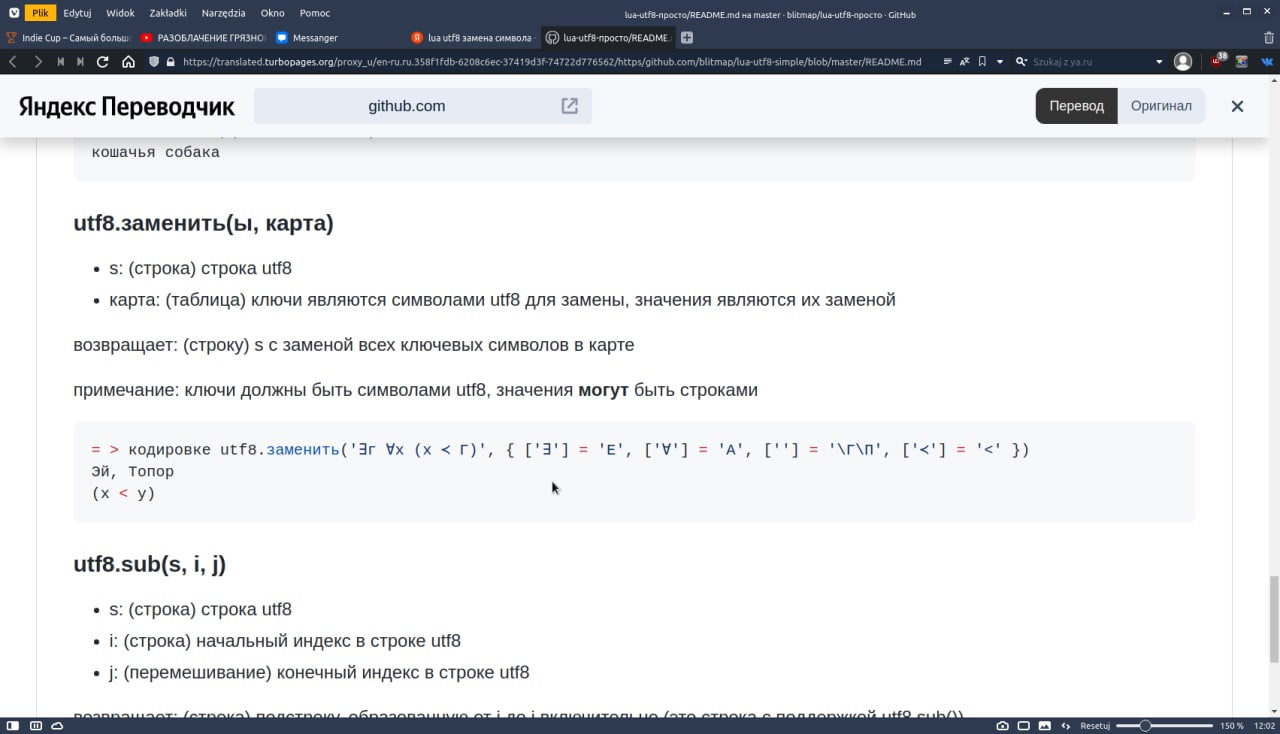Open search engine selector magnifier dropdown

click(x=1021, y=61)
